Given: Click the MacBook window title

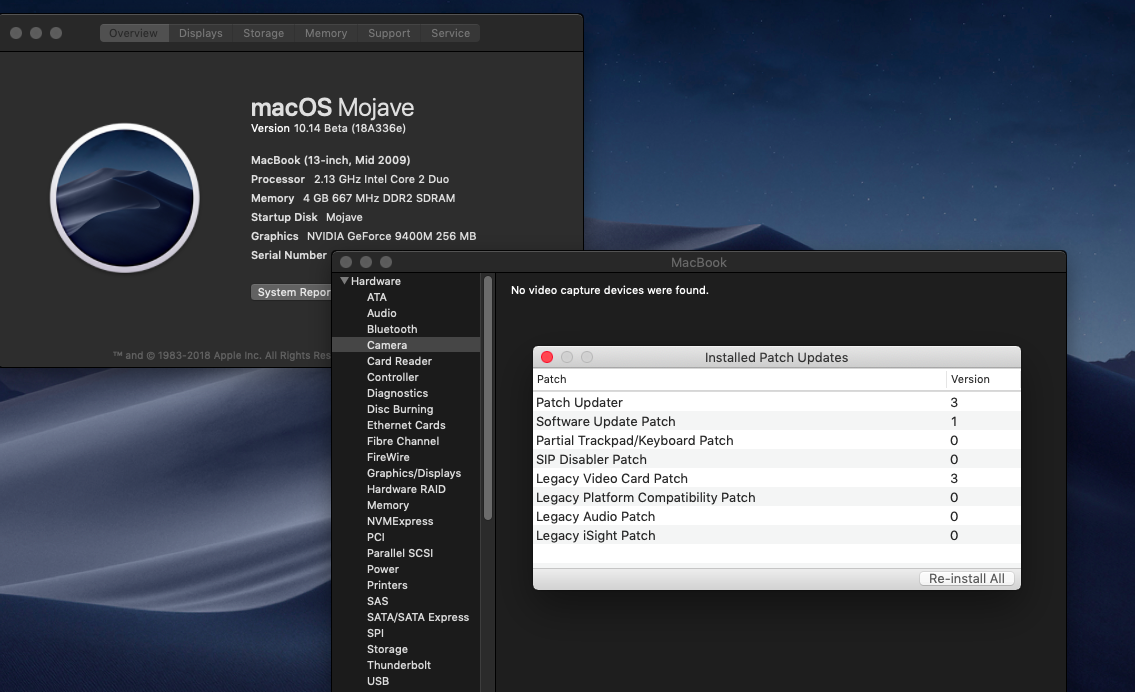Looking at the screenshot, I should (699, 263).
